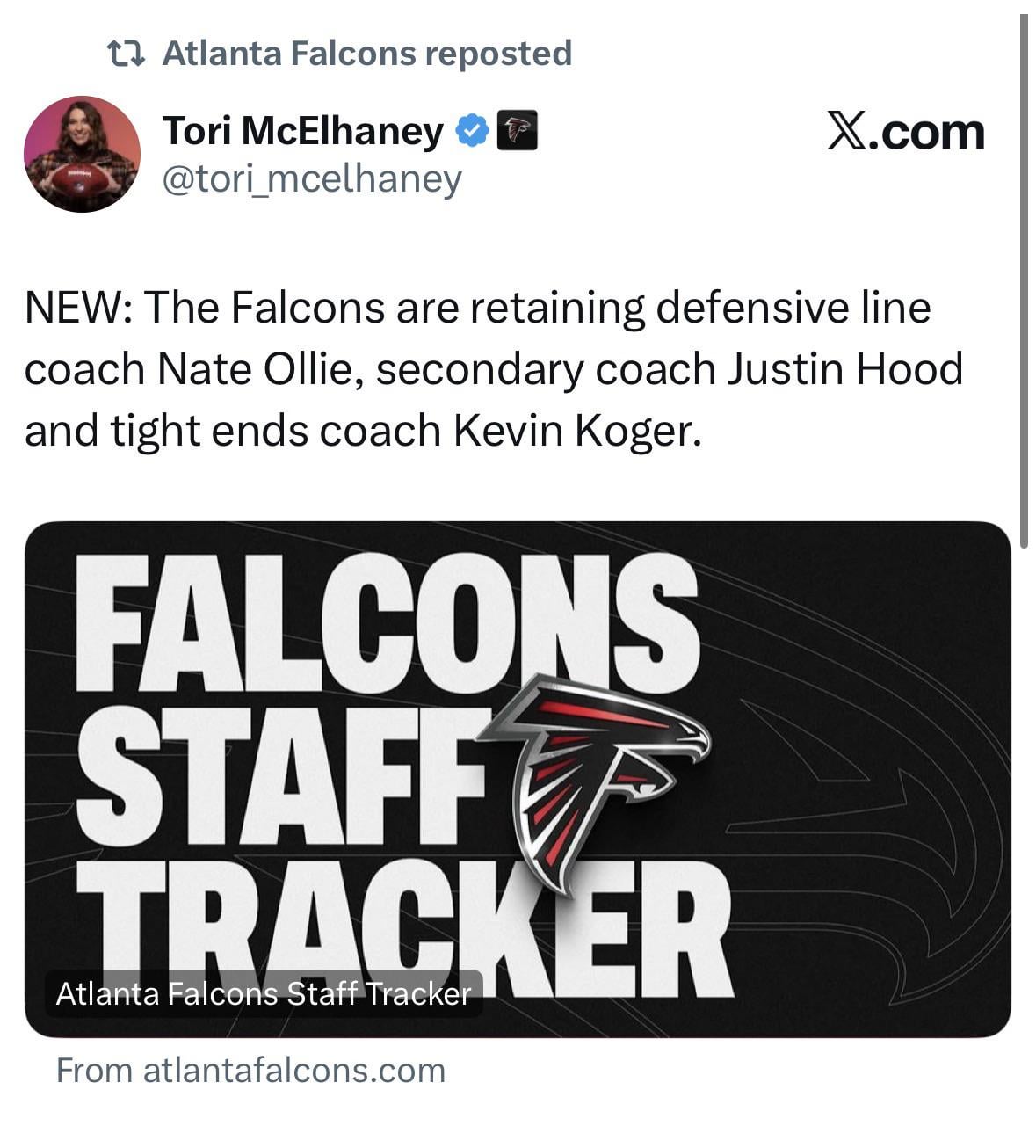
Task: Click the "Atlanta Falcons reposted" label
Action: click(x=367, y=54)
